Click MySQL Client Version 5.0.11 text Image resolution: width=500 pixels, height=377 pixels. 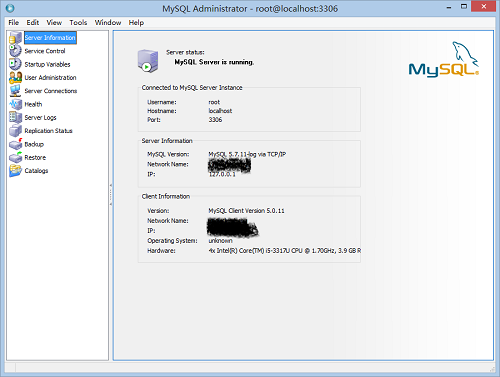coord(246,211)
